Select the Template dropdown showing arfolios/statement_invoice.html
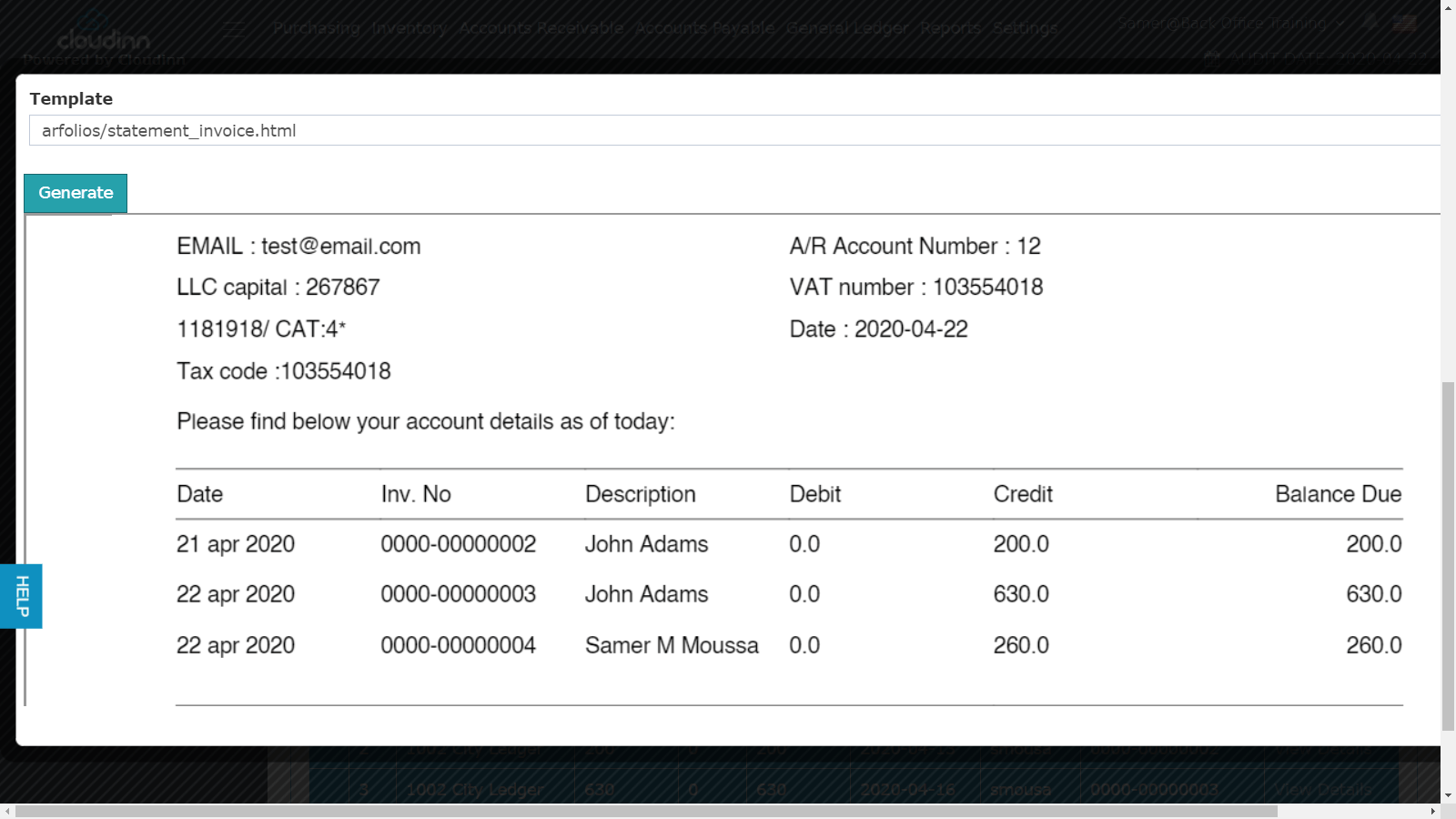The width and height of the screenshot is (1456, 819). (734, 130)
